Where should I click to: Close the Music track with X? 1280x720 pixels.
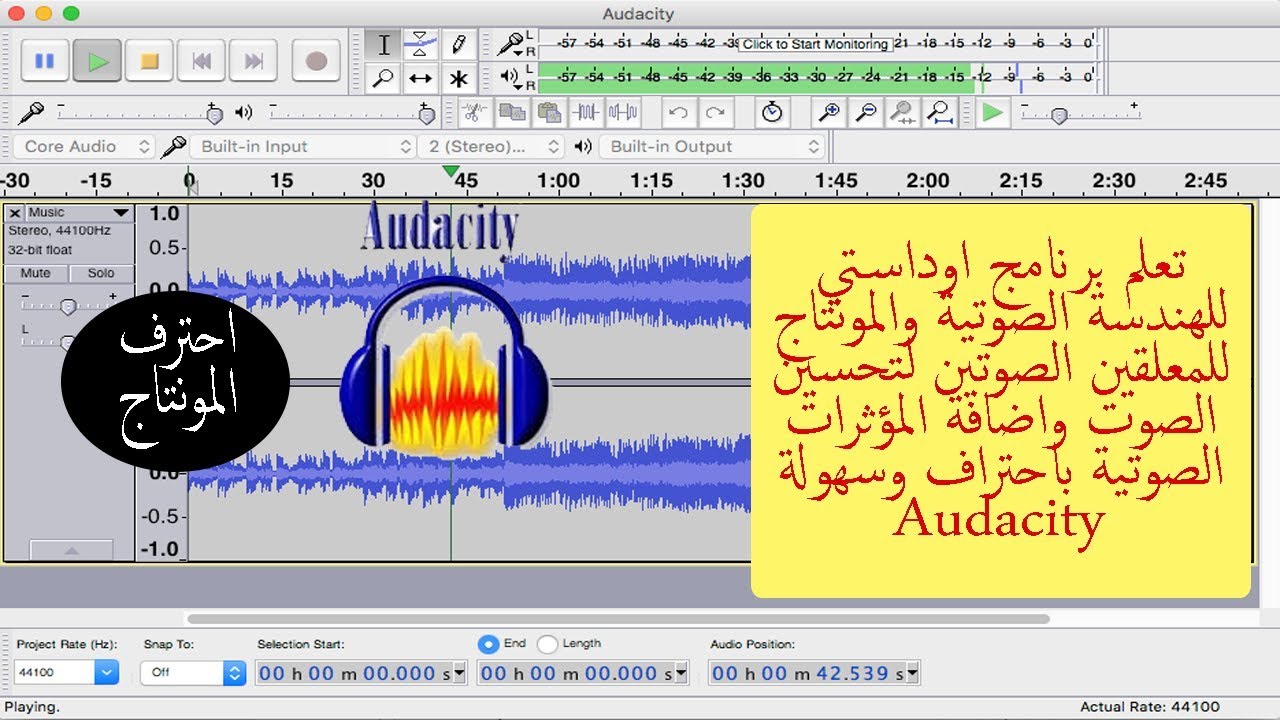tap(15, 213)
